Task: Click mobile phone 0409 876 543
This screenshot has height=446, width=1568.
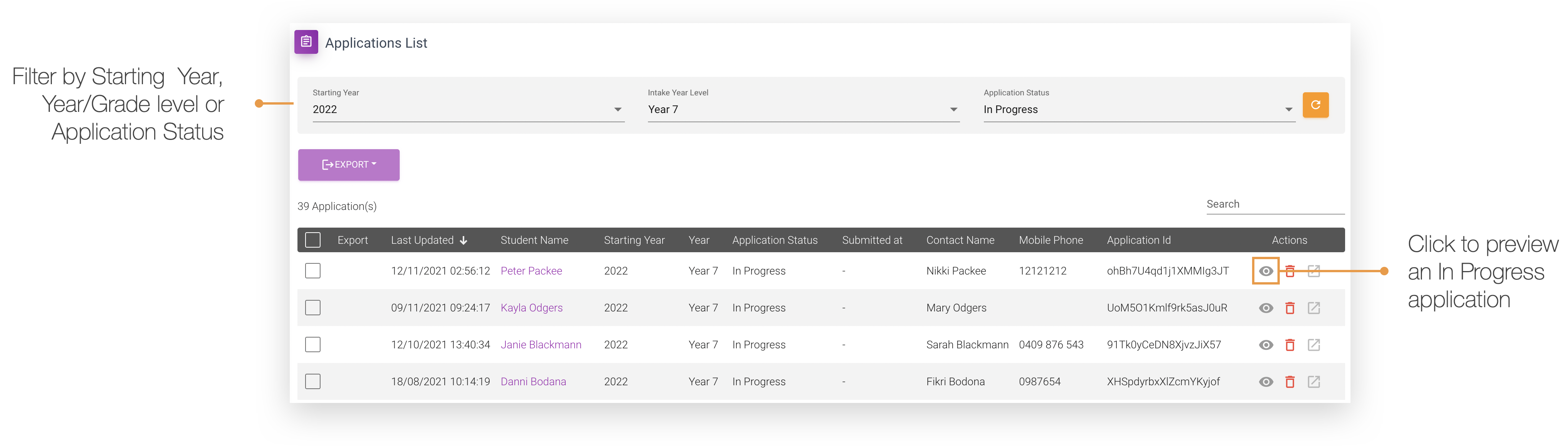Action: (1051, 345)
